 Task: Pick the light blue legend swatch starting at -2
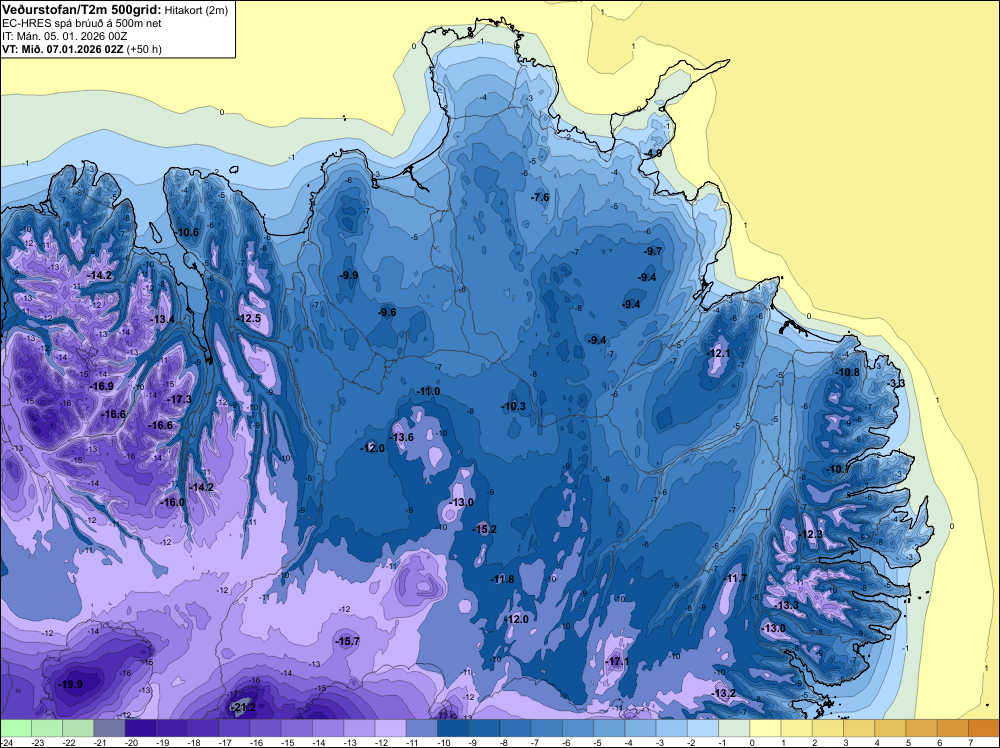pyautogui.click(x=703, y=728)
